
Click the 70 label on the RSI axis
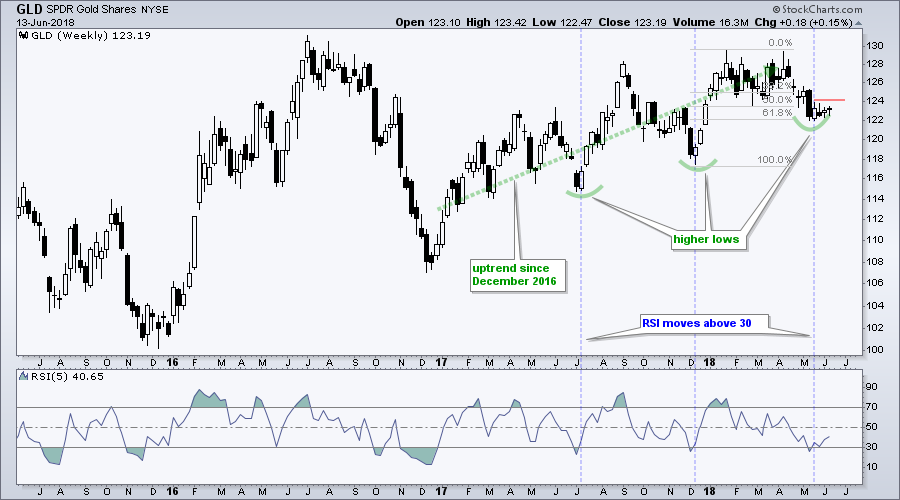click(x=872, y=407)
